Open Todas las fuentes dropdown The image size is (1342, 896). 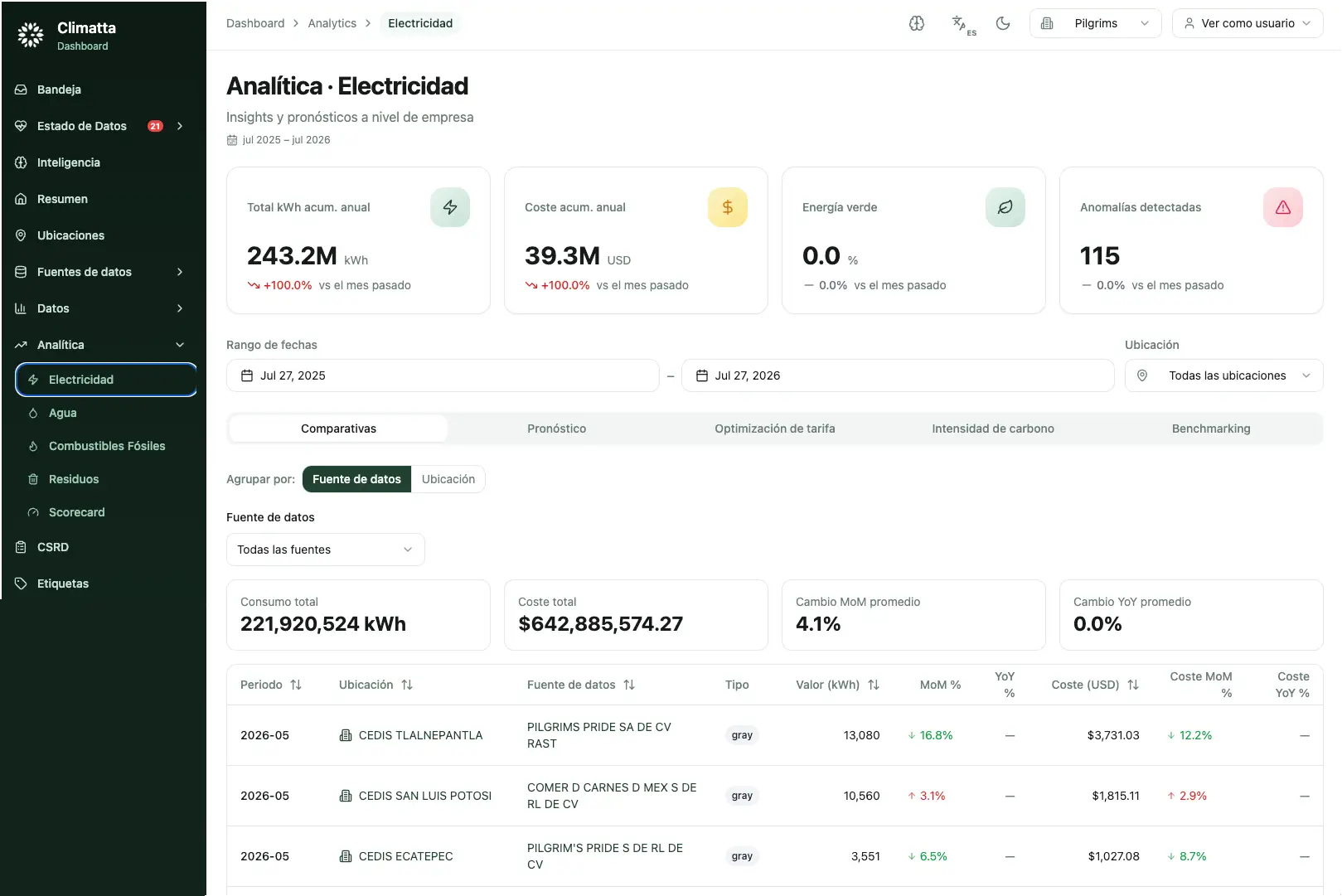(x=326, y=550)
